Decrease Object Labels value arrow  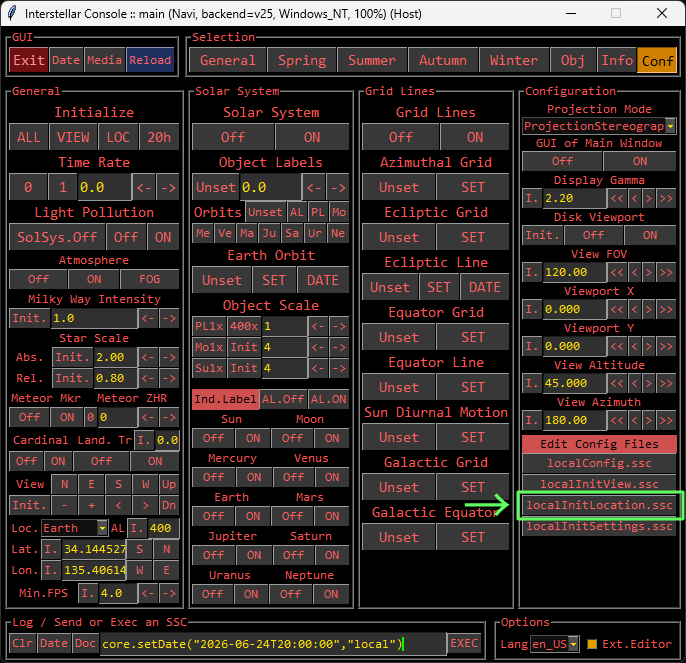click(x=314, y=187)
